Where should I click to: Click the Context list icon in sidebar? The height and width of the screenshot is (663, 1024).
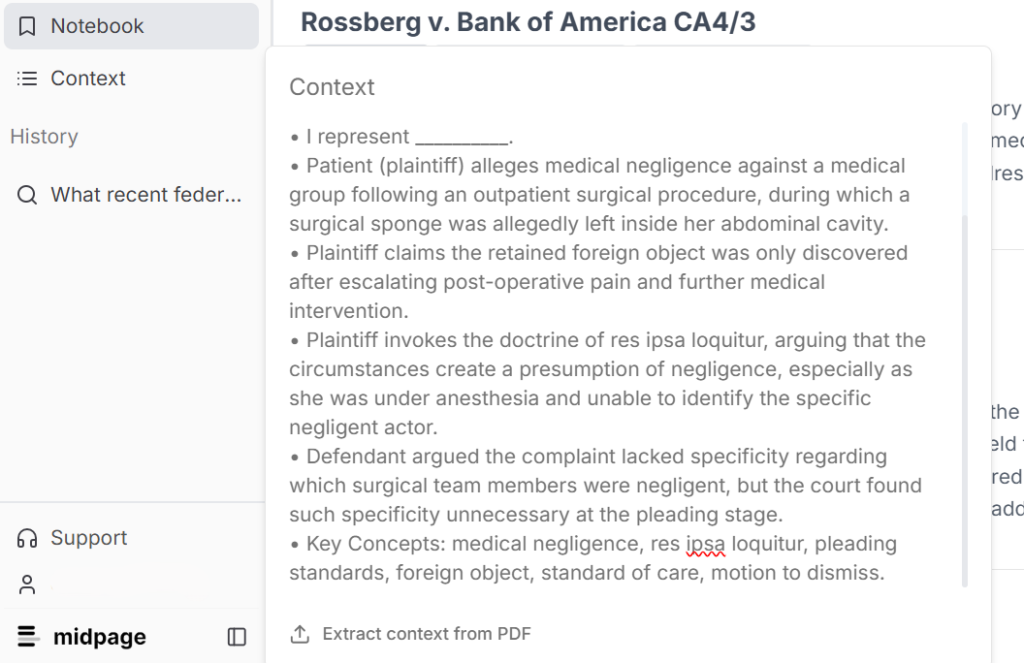tap(28, 78)
